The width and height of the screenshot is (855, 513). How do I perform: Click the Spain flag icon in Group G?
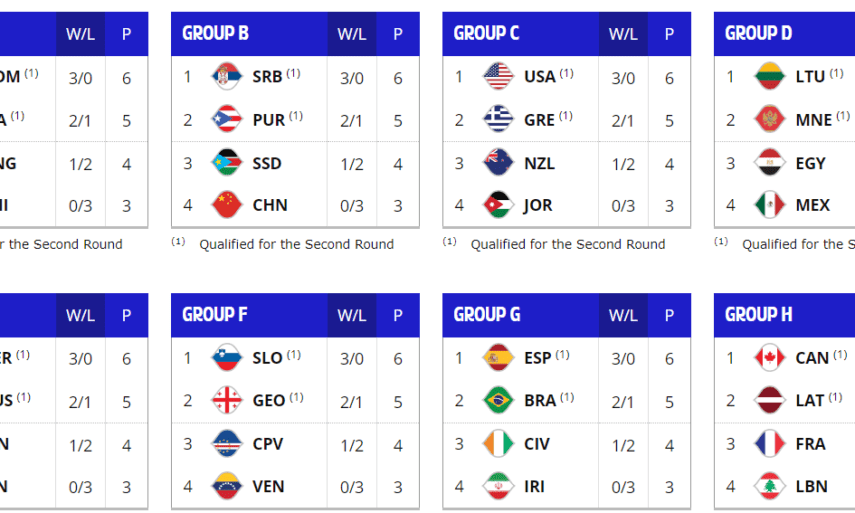[x=498, y=358]
